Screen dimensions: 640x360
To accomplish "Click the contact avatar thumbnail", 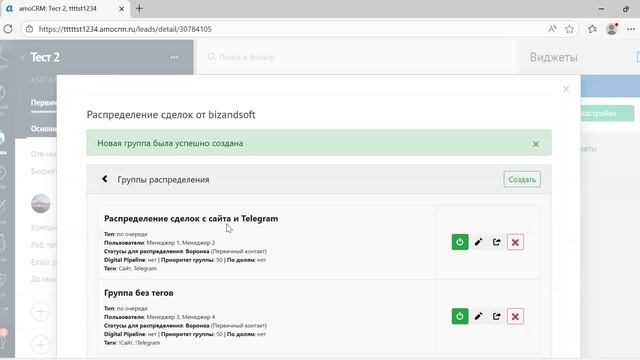I will click(x=41, y=203).
